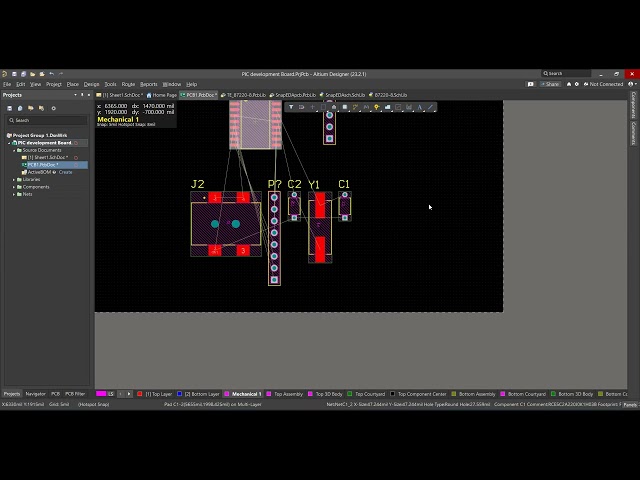Screen dimensions: 640x480
Task: Toggle Top Layer visibility swatch
Action: (x=140, y=394)
